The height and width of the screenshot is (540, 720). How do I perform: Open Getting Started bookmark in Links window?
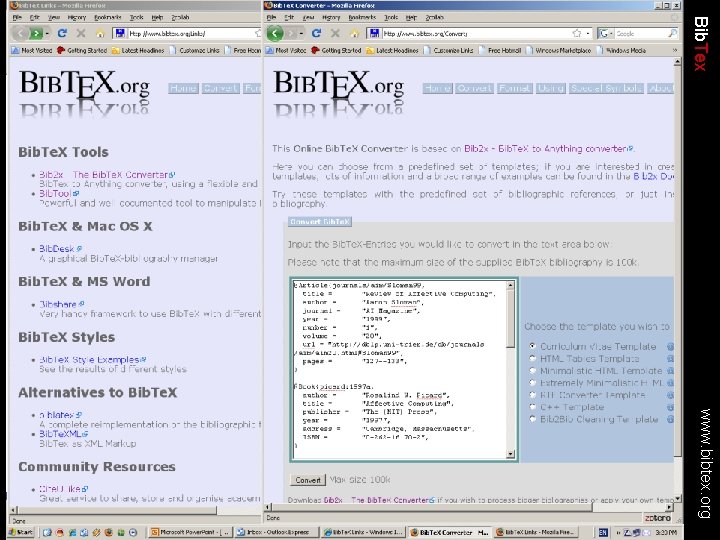pos(82,51)
